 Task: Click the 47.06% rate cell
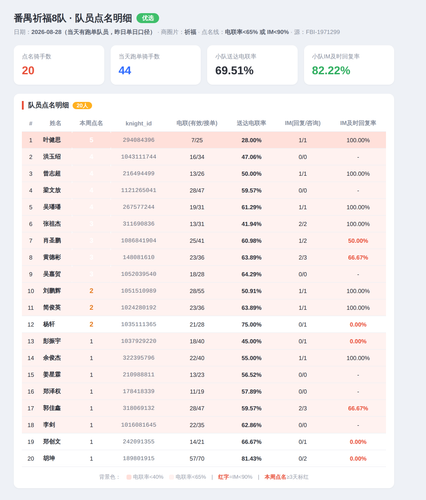(x=251, y=157)
